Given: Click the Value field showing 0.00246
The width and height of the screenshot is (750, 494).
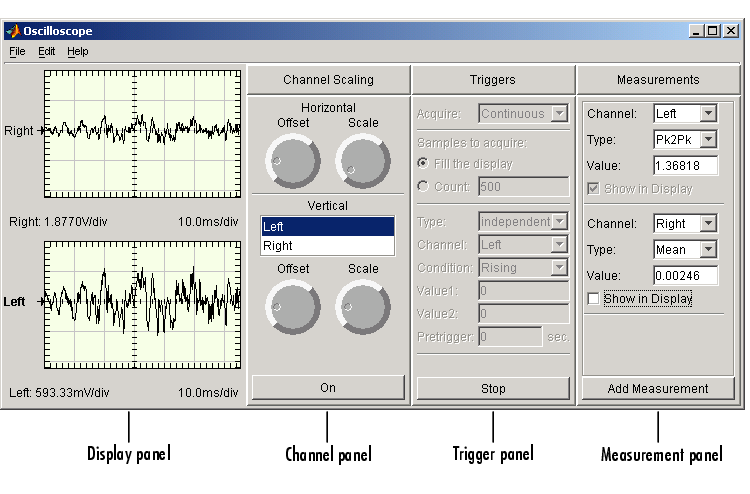Looking at the screenshot, I should (x=685, y=275).
